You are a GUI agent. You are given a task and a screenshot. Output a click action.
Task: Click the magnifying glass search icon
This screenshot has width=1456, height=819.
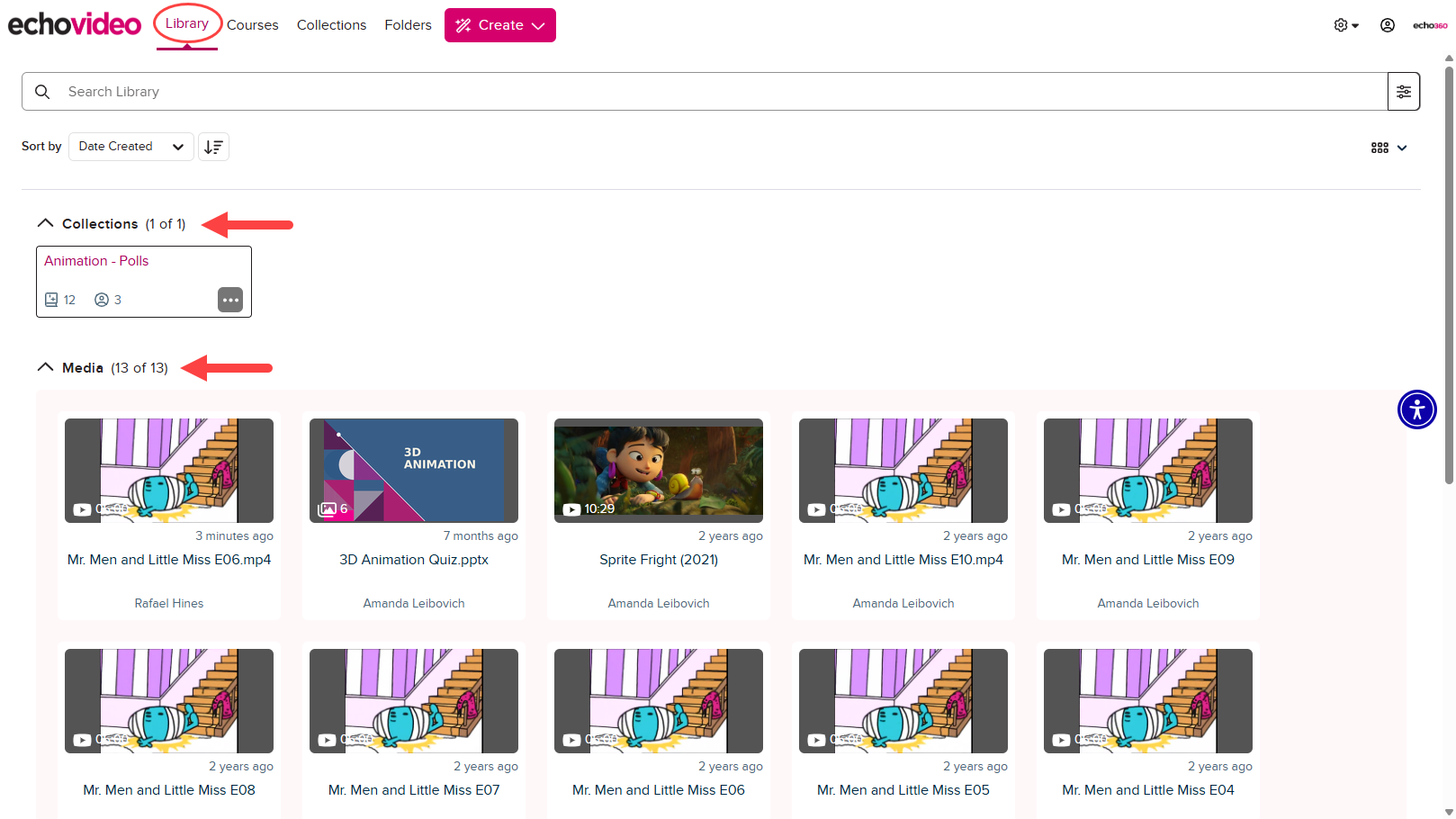click(x=42, y=91)
